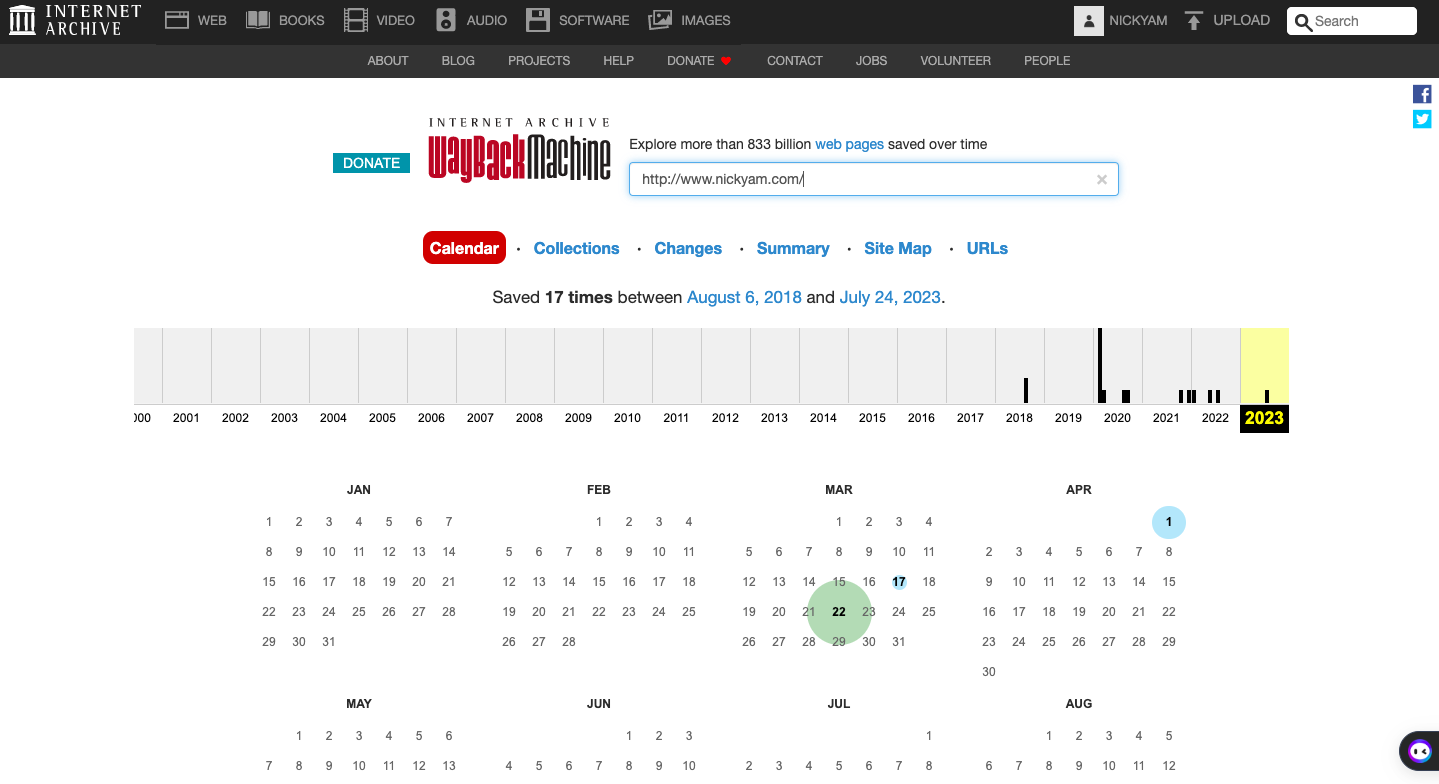Switch to the Changes tab
Viewport: 1439px width, 784px height.
[688, 248]
